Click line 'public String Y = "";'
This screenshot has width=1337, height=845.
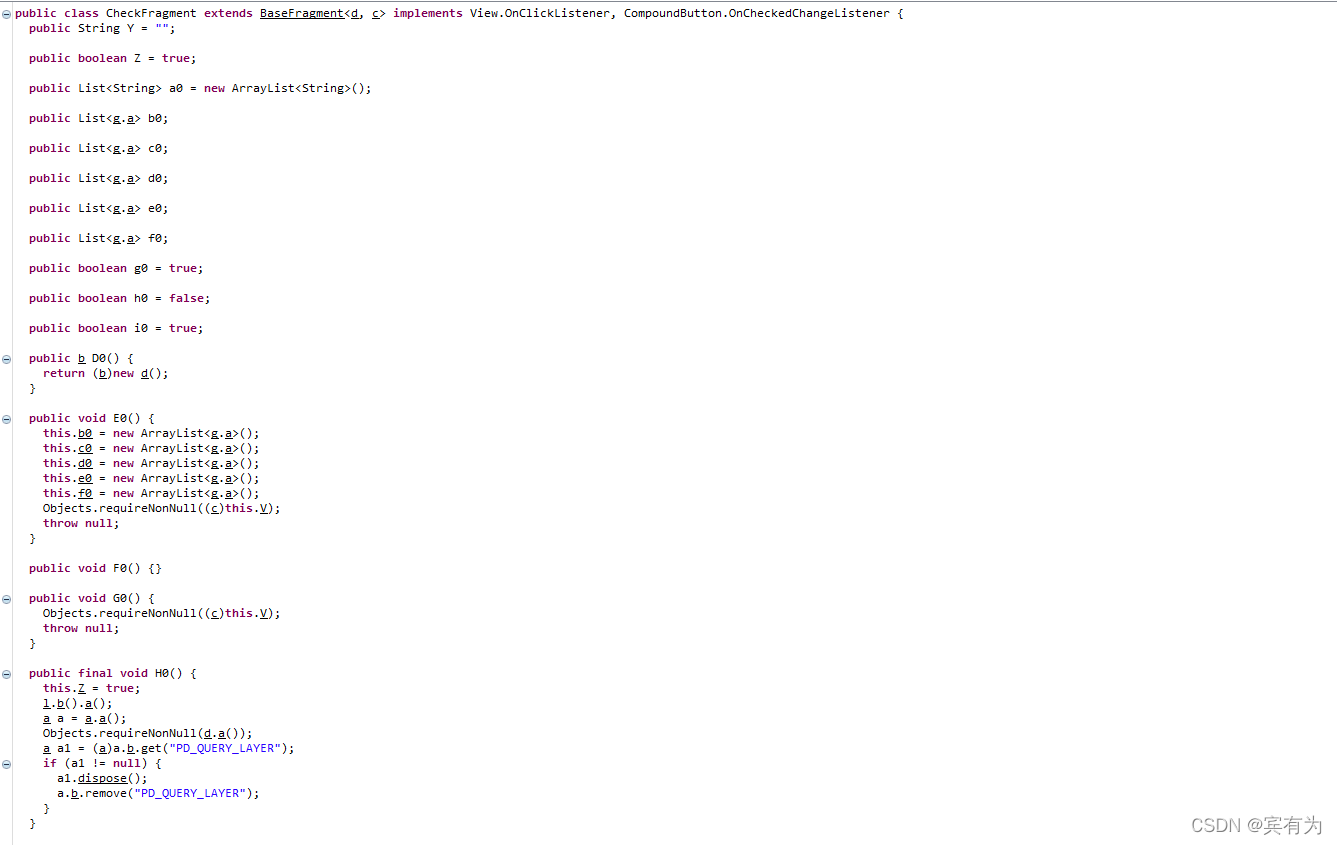click(102, 28)
